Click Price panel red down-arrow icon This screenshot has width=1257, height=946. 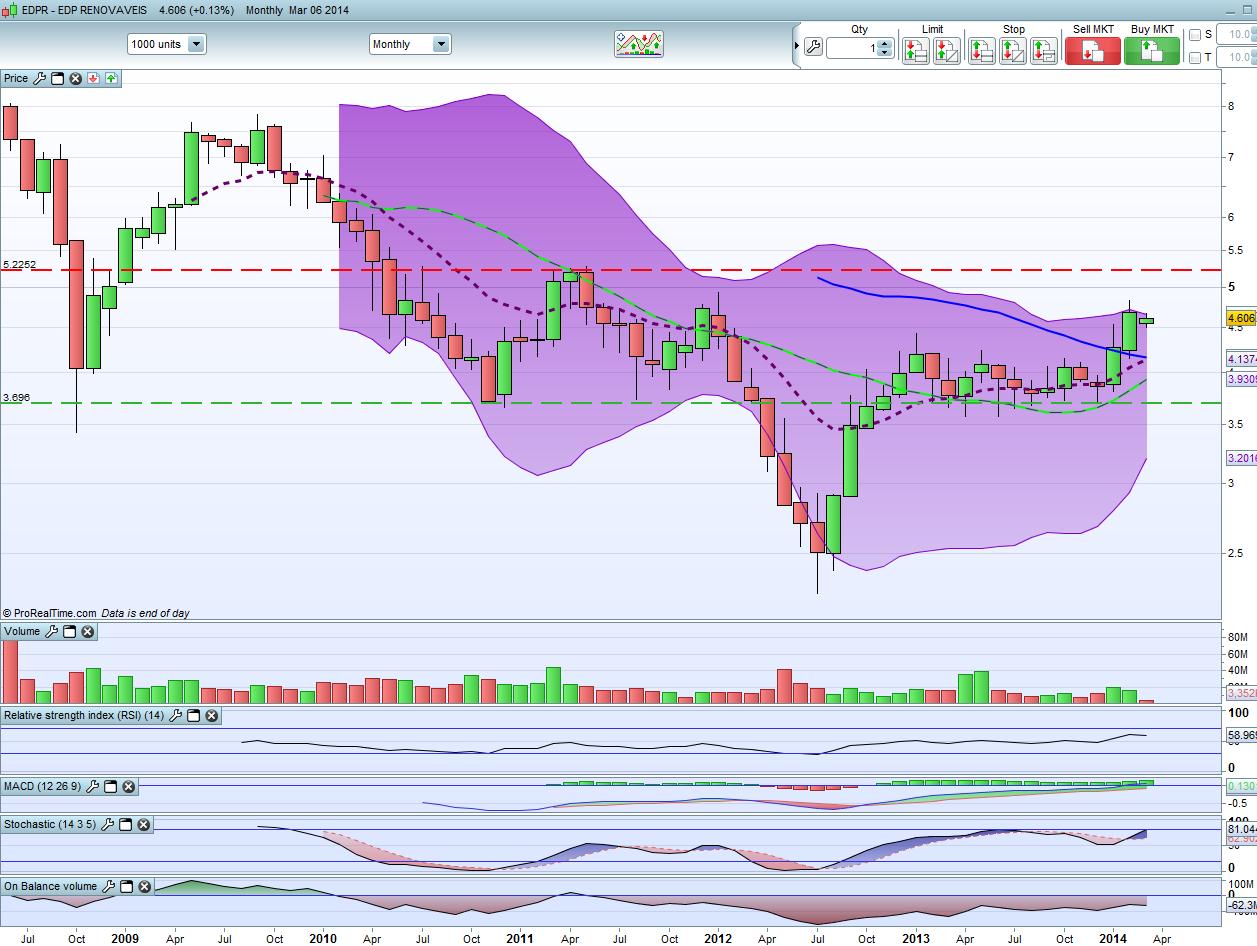93,78
